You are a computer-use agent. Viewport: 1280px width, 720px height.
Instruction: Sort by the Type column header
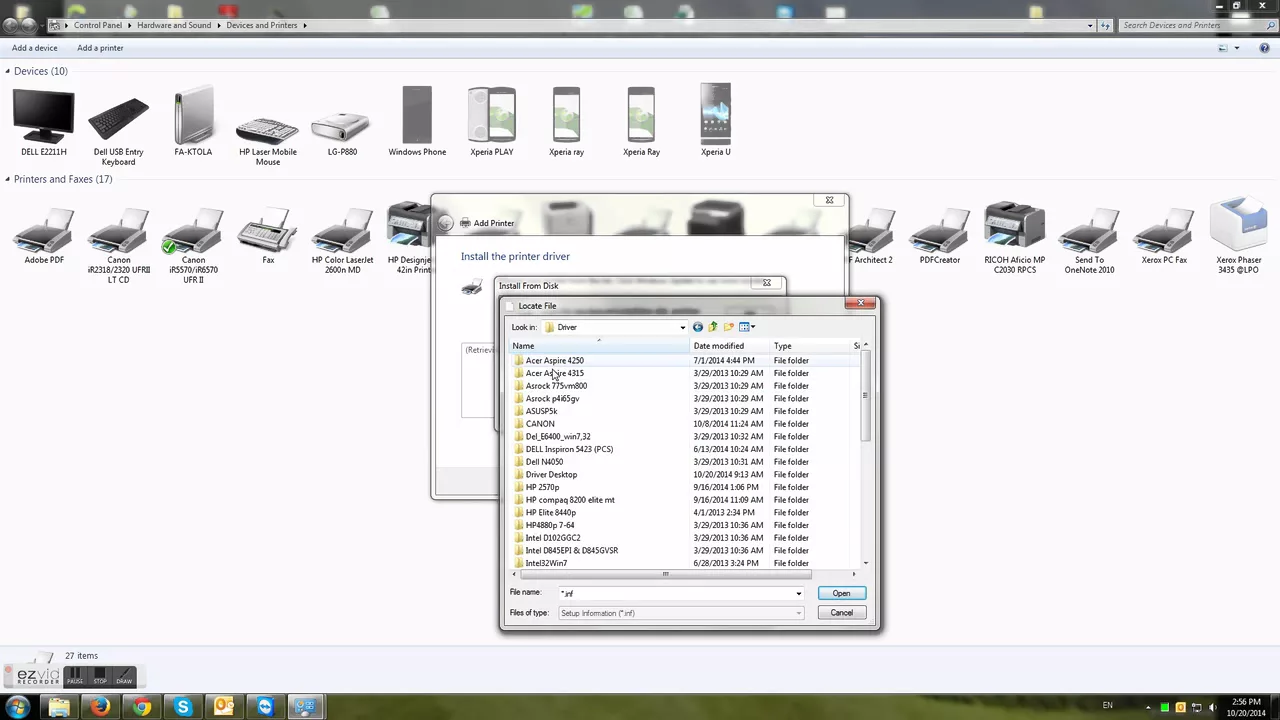click(x=810, y=346)
